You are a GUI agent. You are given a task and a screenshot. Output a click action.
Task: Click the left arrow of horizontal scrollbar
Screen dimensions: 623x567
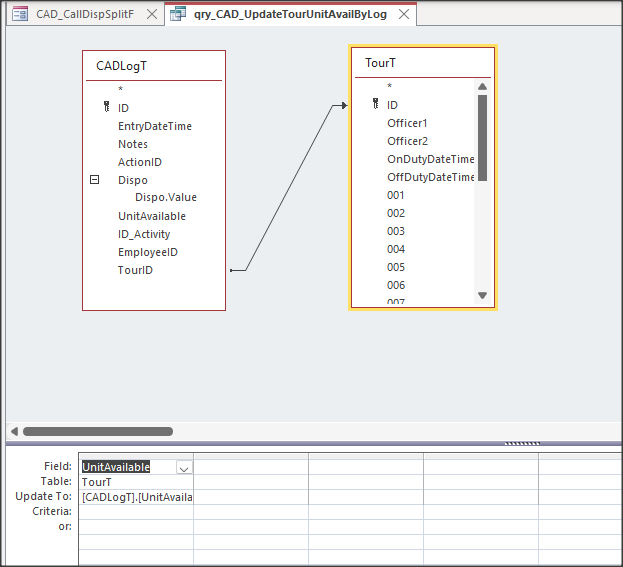click(13, 432)
